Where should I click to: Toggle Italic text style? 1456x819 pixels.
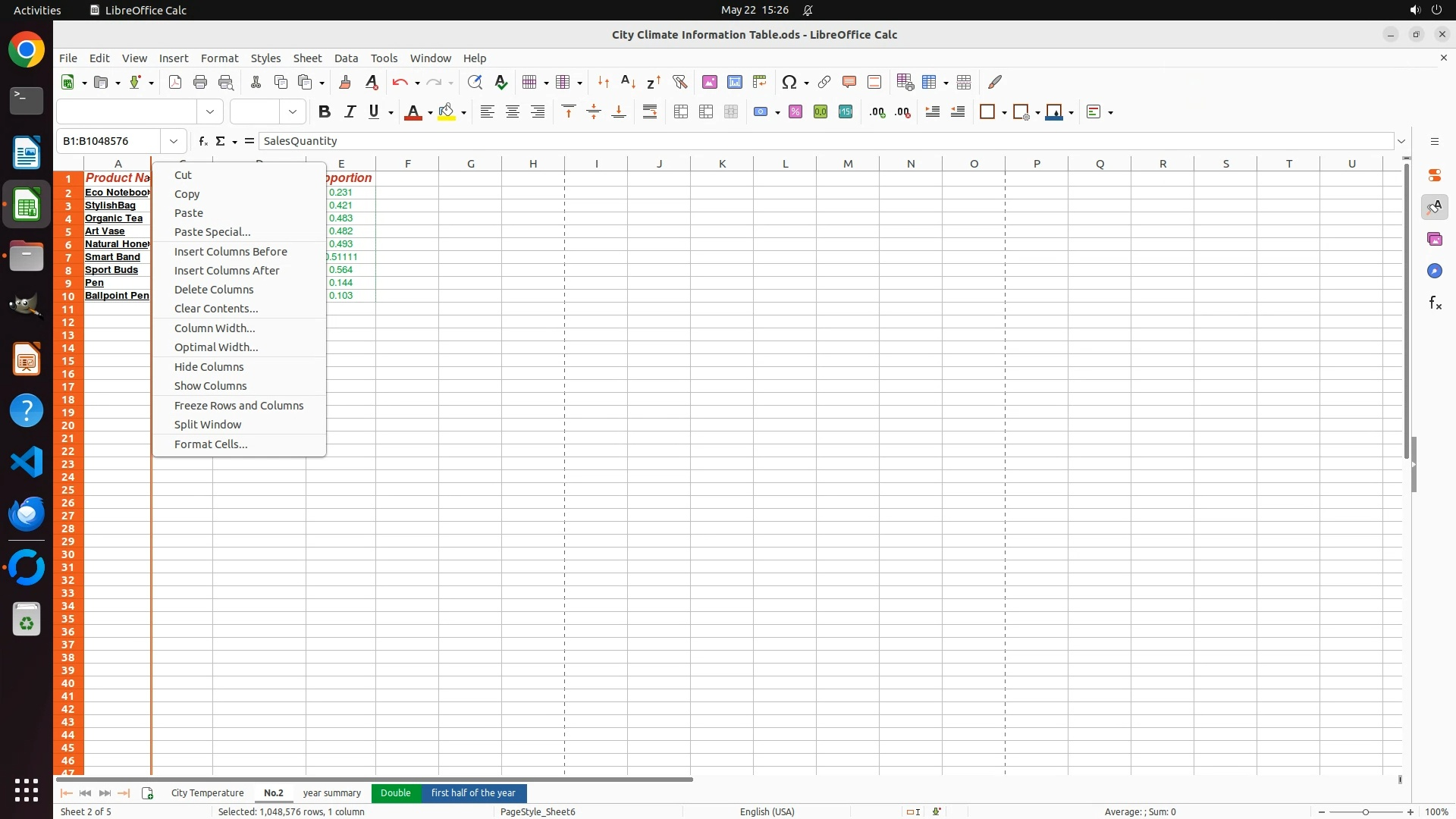pyautogui.click(x=350, y=112)
